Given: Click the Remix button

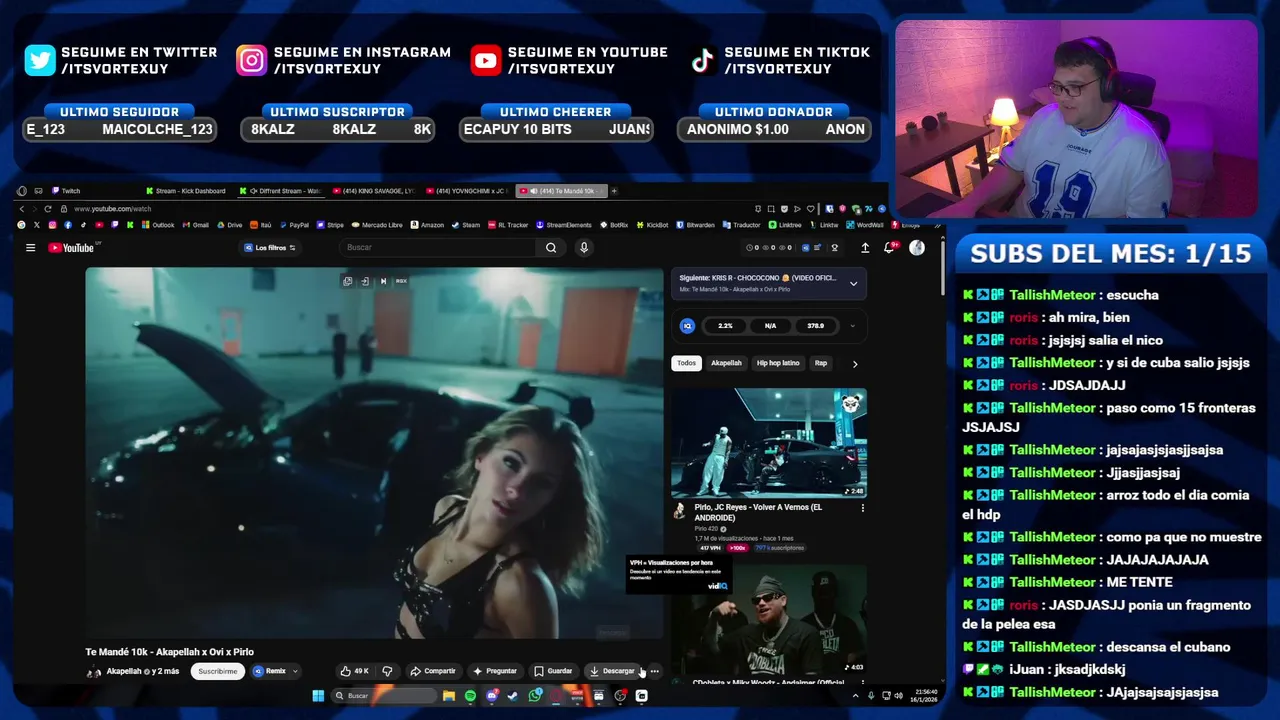Looking at the screenshot, I should pyautogui.click(x=269, y=671).
